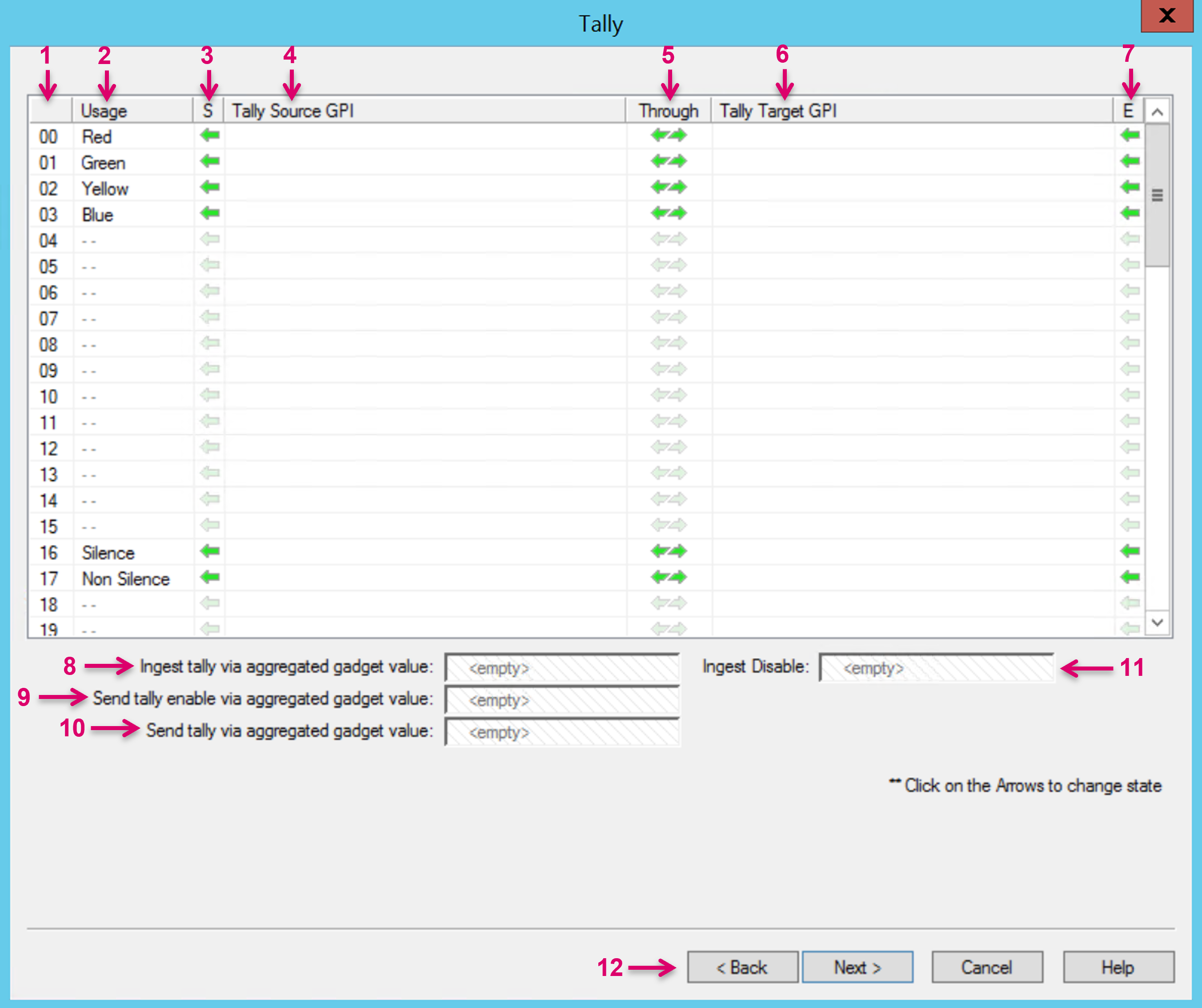Image resolution: width=1202 pixels, height=1008 pixels.
Task: Click the E arrow in Yellow row
Action: click(1130, 187)
